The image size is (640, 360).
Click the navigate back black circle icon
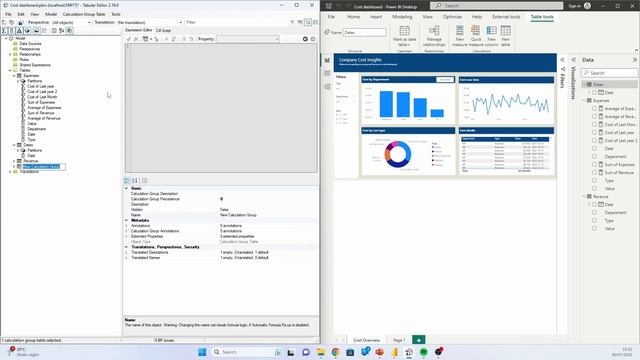(x=305, y=39)
